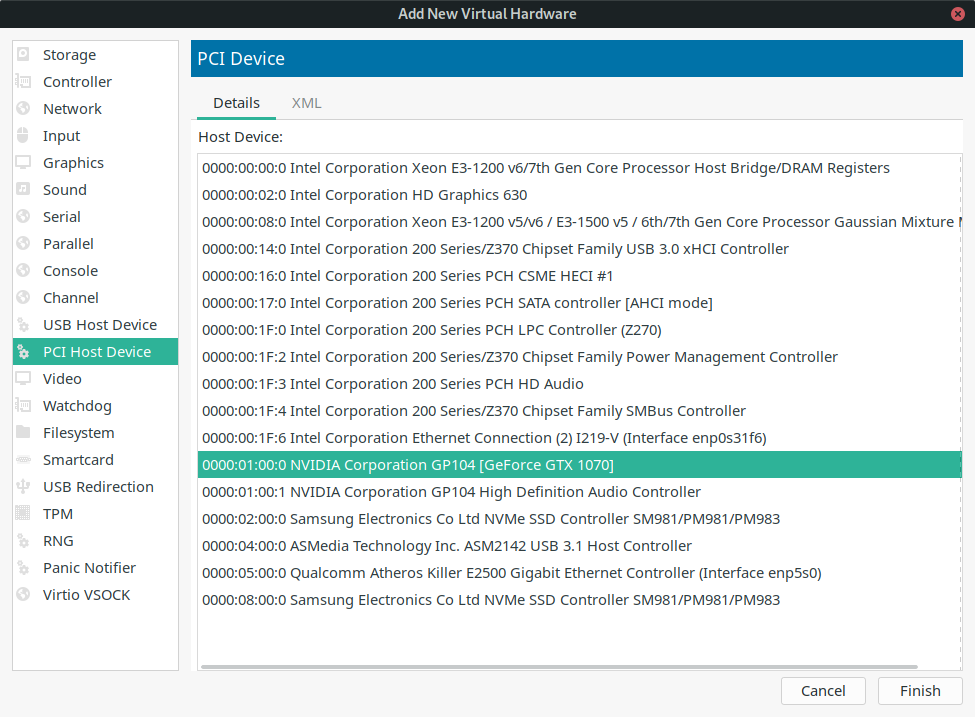975x717 pixels.
Task: Select Intel PCH HD Audio device
Action: click(x=579, y=384)
